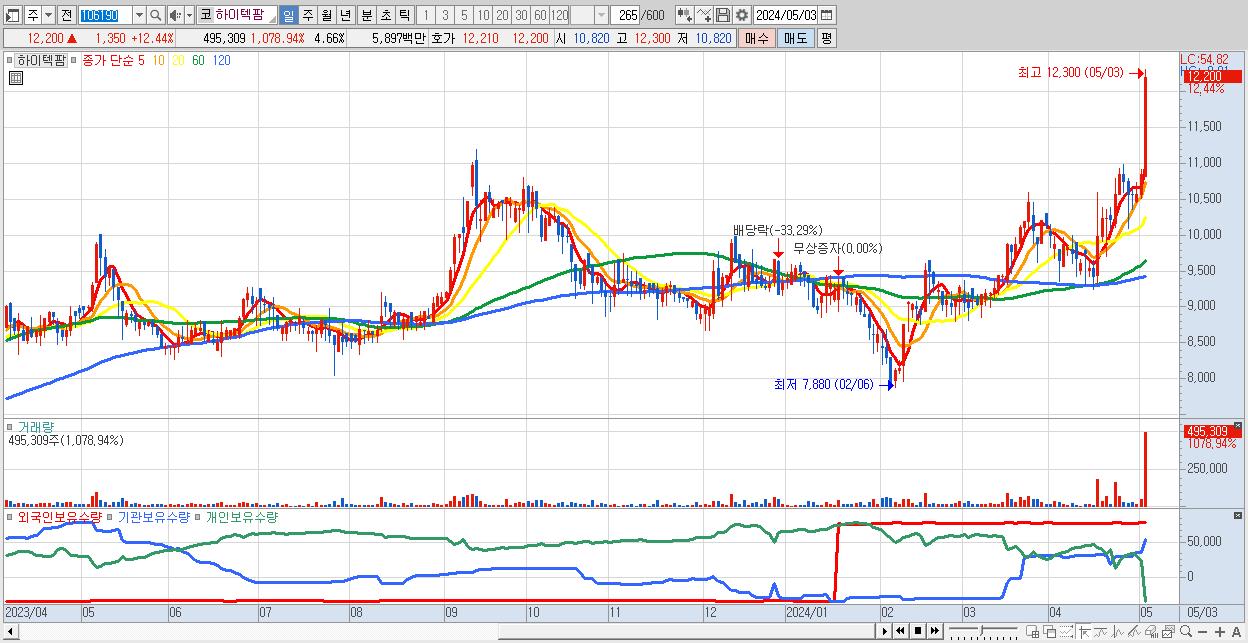Click the 120 moving average legend color
The width and height of the screenshot is (1248, 643).
[221, 60]
